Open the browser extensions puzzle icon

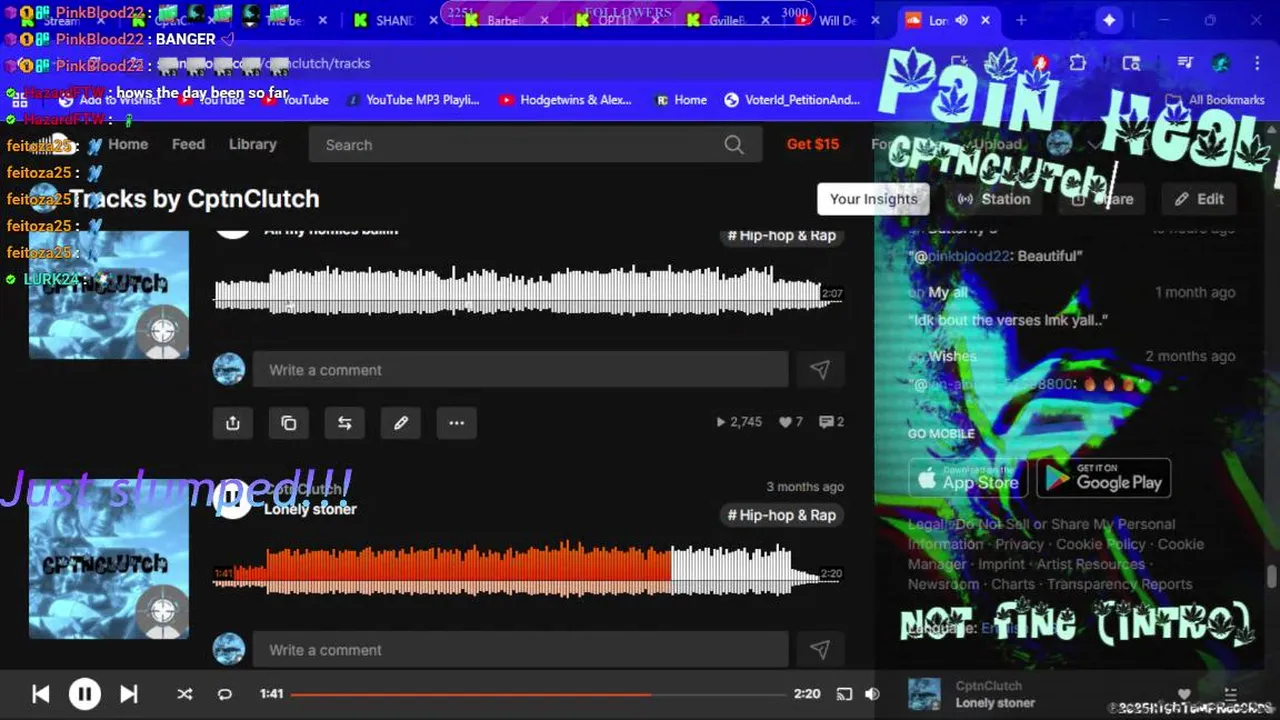coord(1078,63)
